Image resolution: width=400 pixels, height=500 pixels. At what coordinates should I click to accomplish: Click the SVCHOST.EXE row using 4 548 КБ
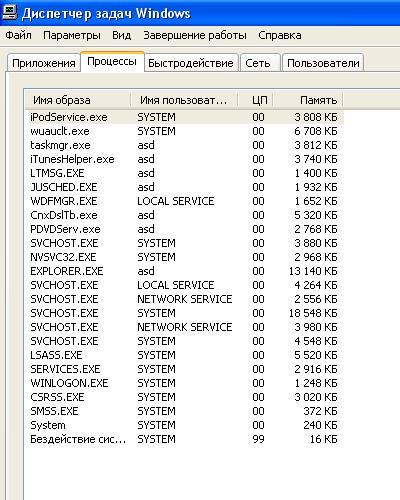[184, 341]
